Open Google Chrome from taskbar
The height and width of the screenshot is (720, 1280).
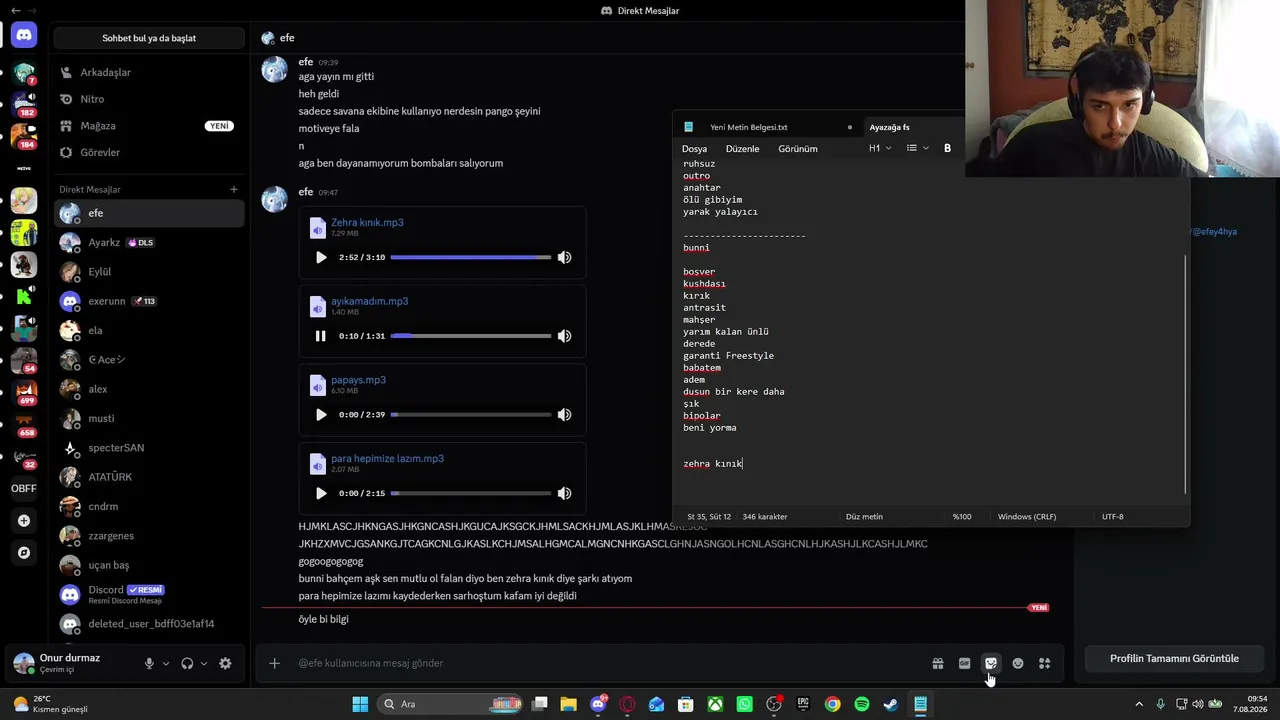pos(832,704)
